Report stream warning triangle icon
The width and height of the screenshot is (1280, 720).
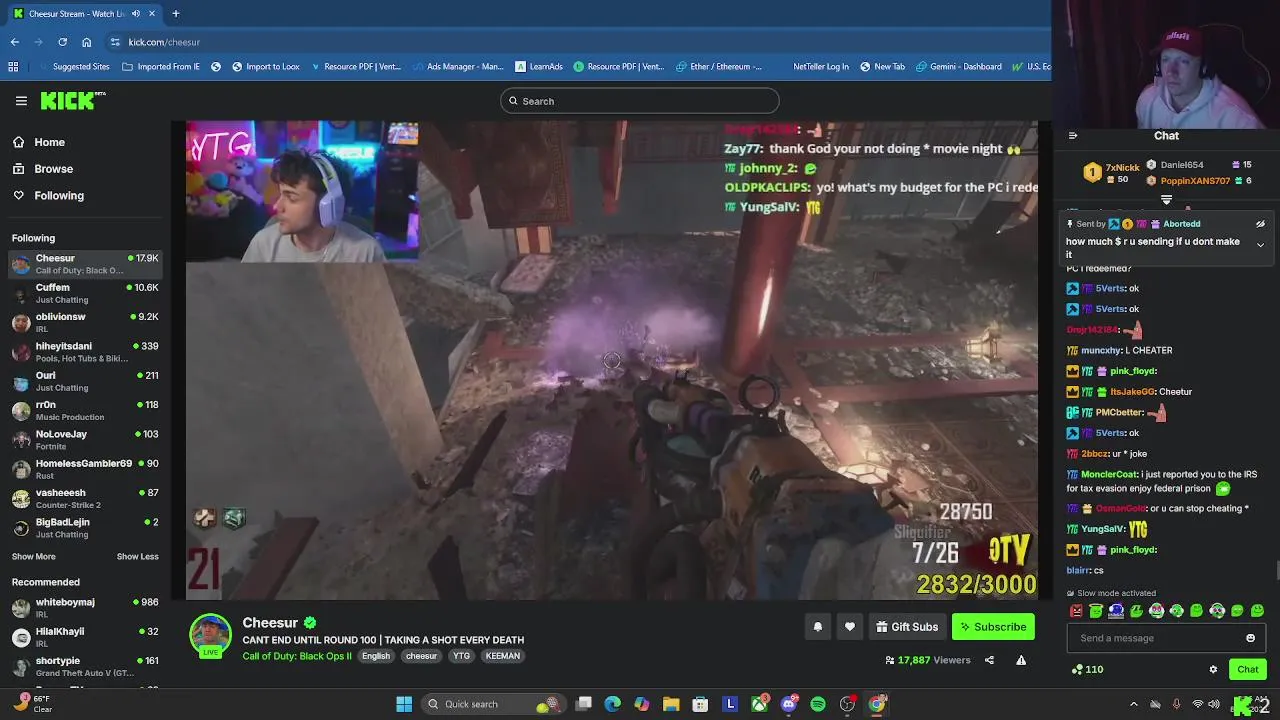(x=1021, y=660)
